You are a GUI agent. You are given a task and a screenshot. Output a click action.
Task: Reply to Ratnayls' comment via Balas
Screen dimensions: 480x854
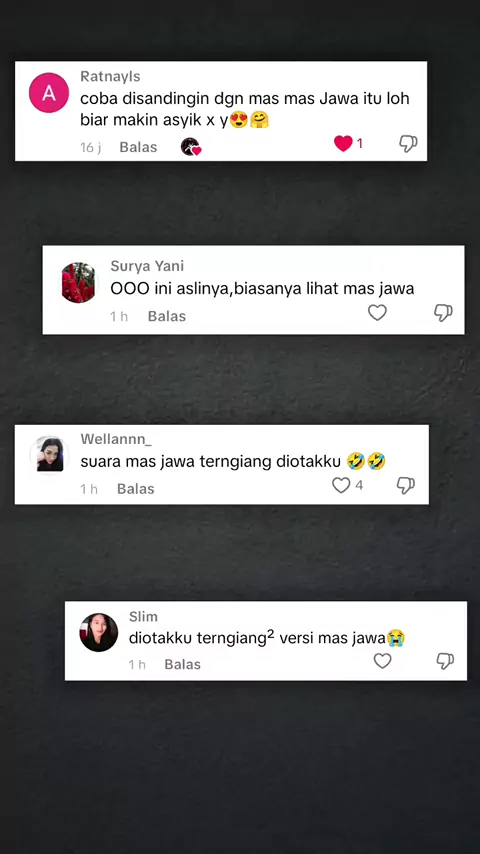coord(138,147)
